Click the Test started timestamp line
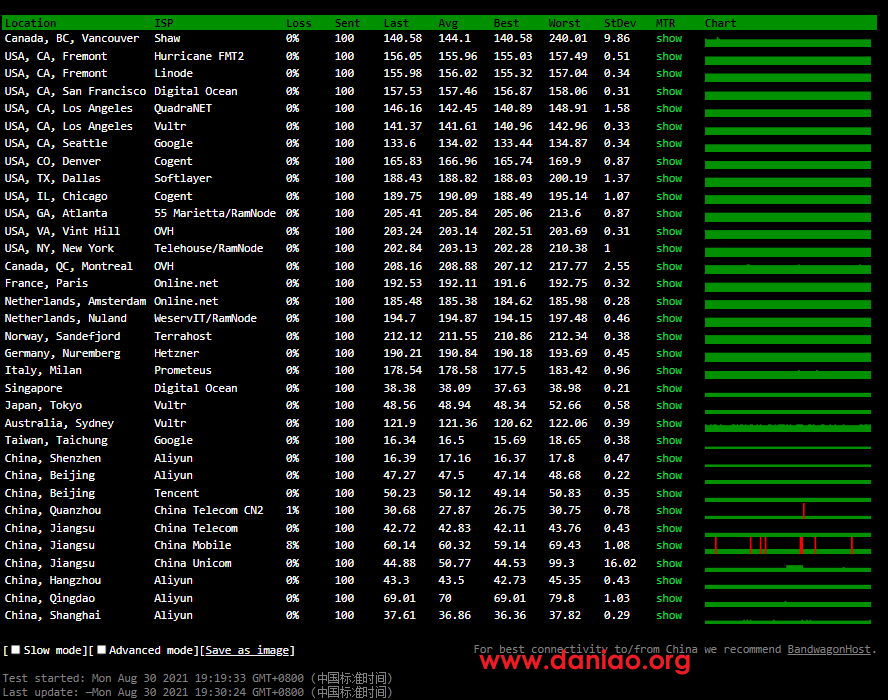This screenshot has width=888, height=700. [x=197, y=678]
